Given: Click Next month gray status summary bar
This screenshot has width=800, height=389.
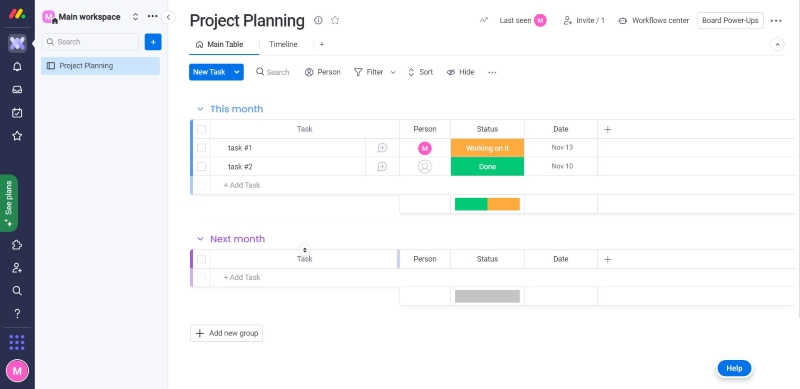Looking at the screenshot, I should click(487, 296).
